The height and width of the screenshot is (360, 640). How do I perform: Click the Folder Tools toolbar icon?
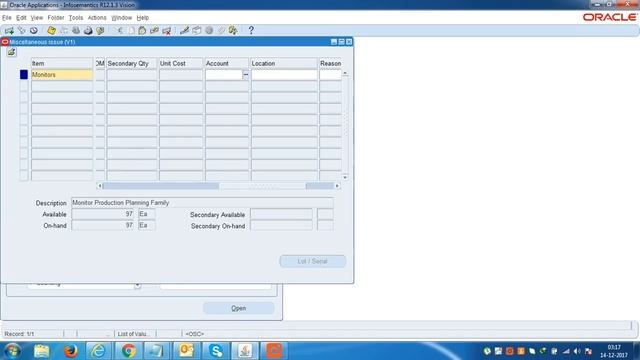point(233,31)
